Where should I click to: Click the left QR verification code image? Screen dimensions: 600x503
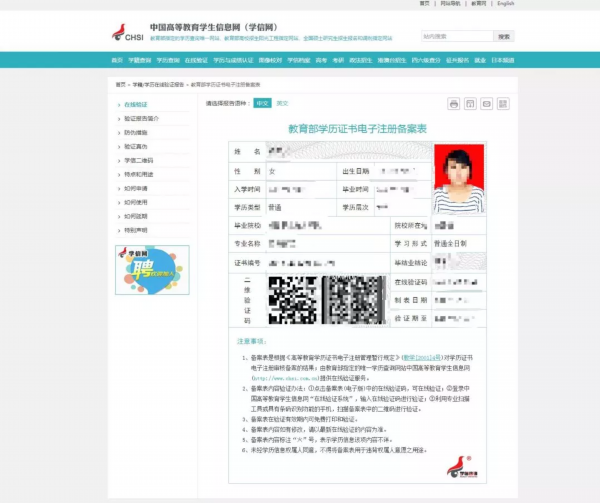293,300
